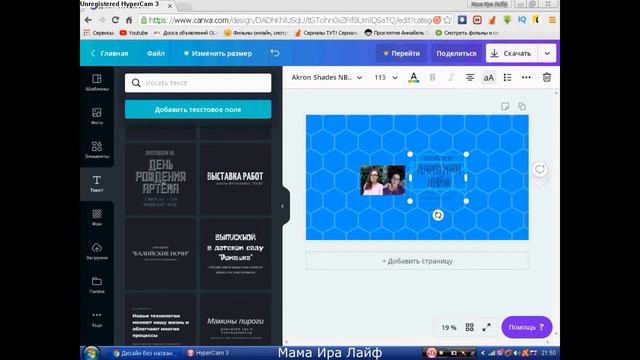
Task: Open the browser hamburger menu
Action: (552, 20)
